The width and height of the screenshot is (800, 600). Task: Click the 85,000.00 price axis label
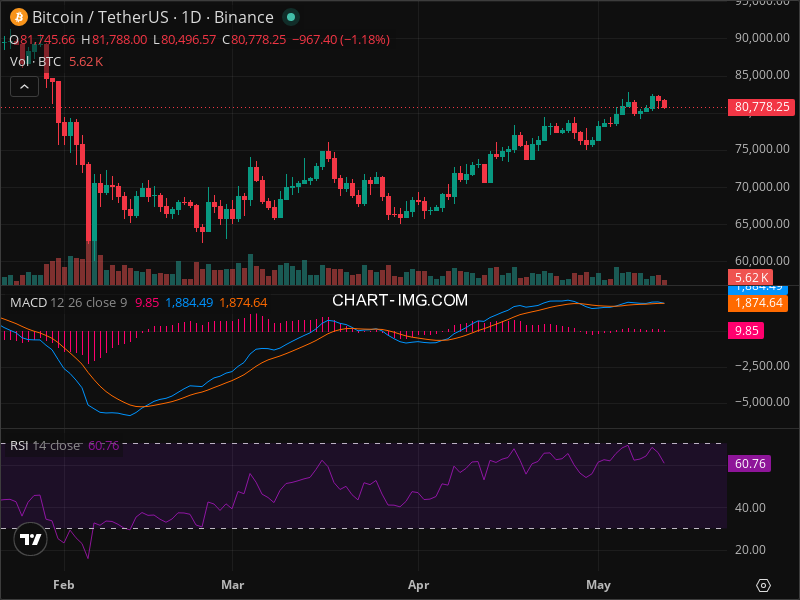pyautogui.click(x=762, y=75)
